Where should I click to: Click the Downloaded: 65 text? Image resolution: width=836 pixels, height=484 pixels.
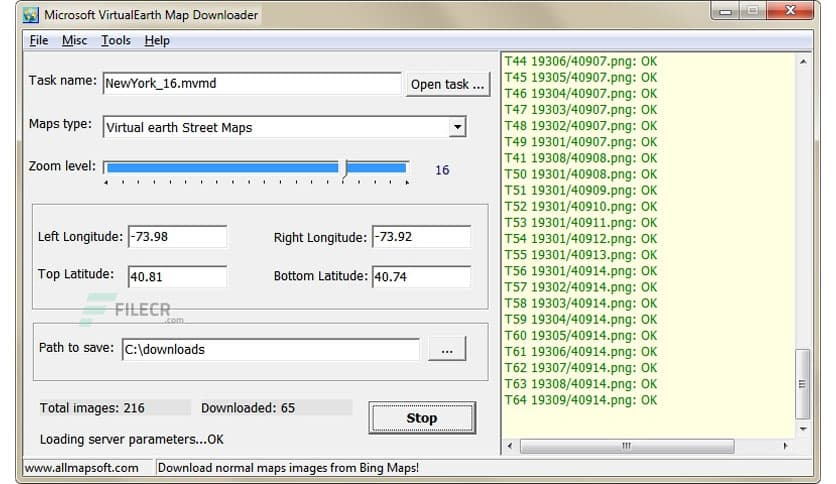point(248,408)
